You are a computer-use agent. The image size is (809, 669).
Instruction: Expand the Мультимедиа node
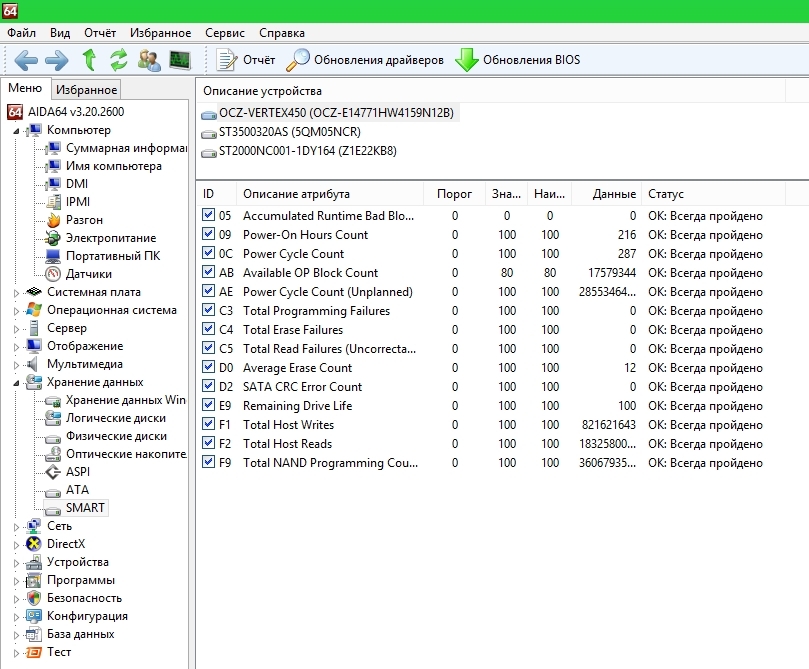coord(16,365)
